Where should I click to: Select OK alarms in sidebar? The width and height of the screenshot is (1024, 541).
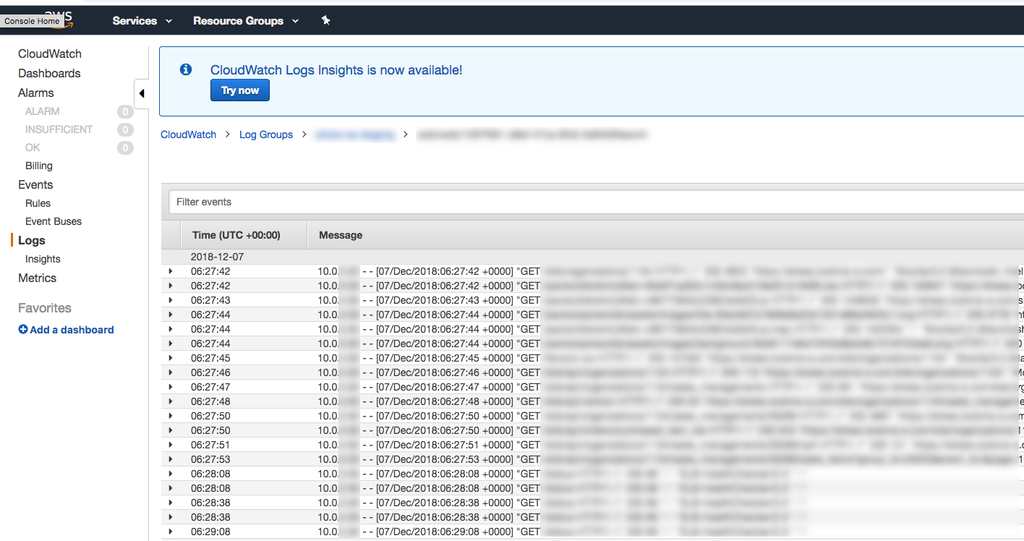tap(33, 148)
